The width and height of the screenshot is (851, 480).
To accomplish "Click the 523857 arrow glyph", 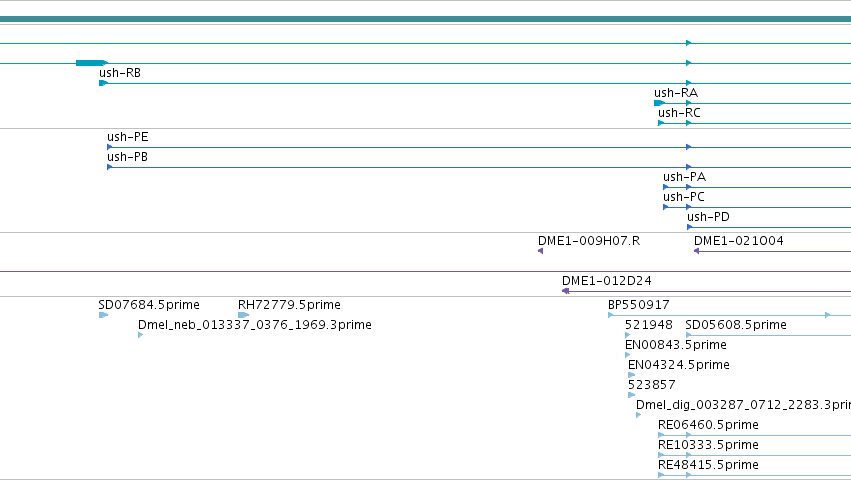I will click(x=631, y=395).
